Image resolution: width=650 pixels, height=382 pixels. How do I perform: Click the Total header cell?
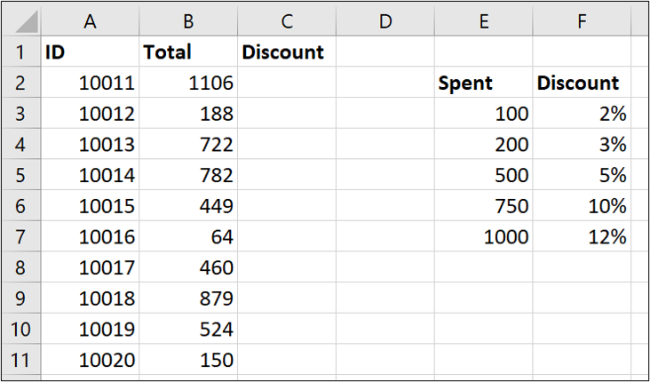[x=188, y=52]
